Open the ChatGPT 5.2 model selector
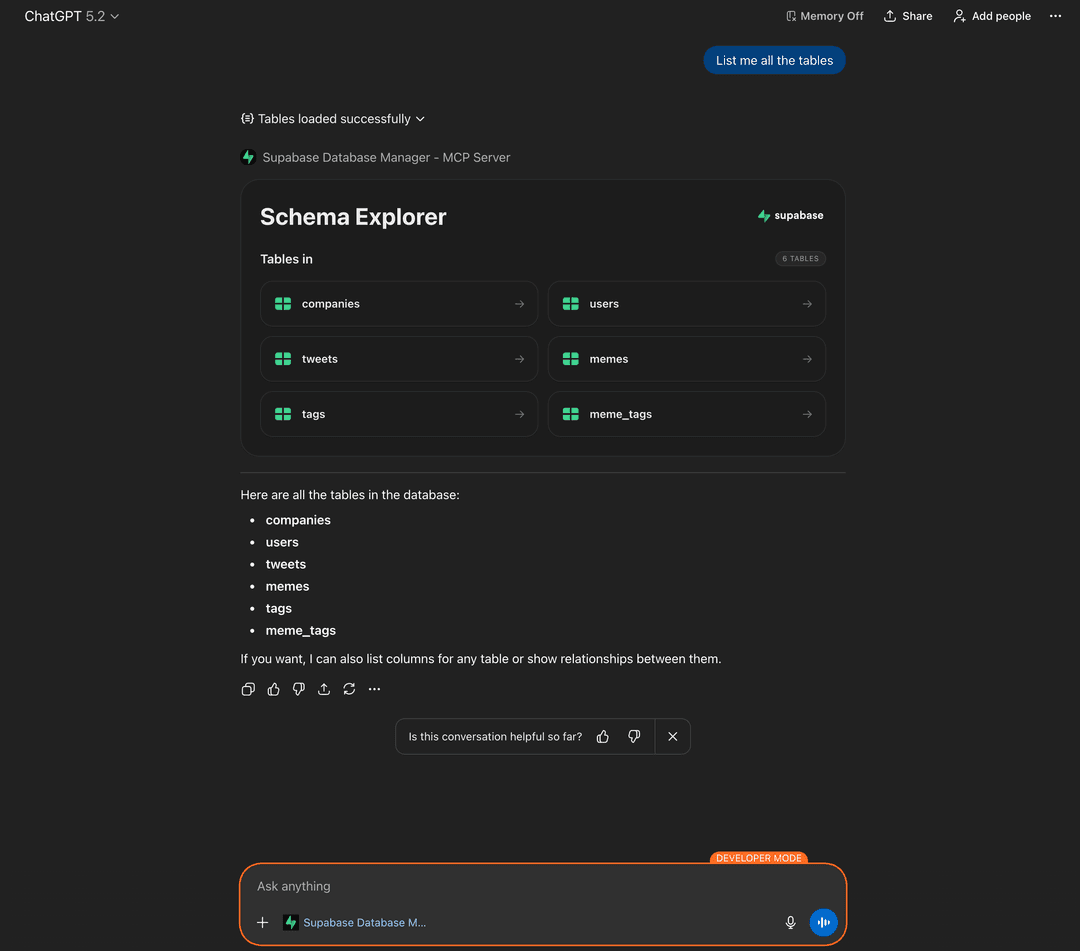The width and height of the screenshot is (1080, 951). 70,16
